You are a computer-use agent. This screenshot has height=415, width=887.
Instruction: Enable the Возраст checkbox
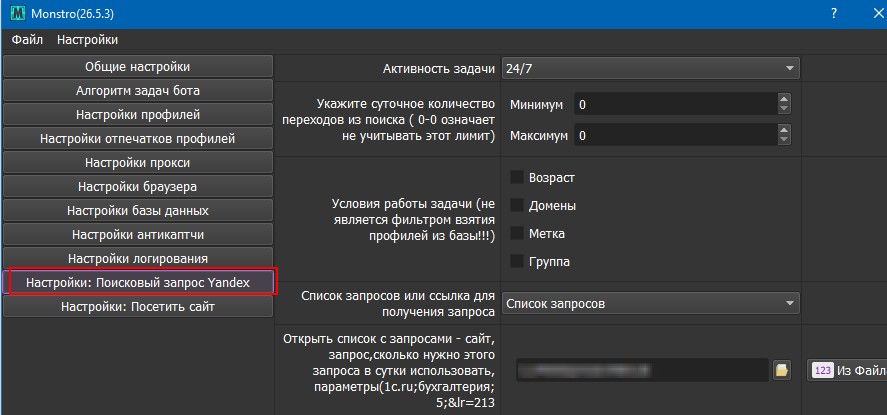[x=517, y=177]
